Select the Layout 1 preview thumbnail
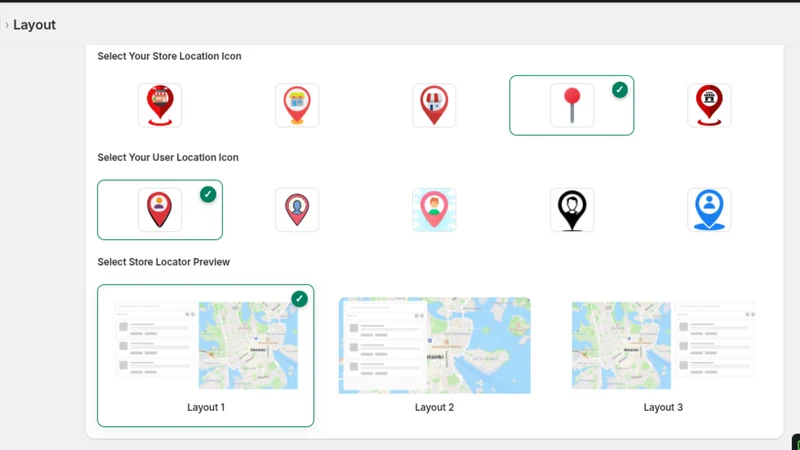800x450 pixels. pyautogui.click(x=206, y=345)
